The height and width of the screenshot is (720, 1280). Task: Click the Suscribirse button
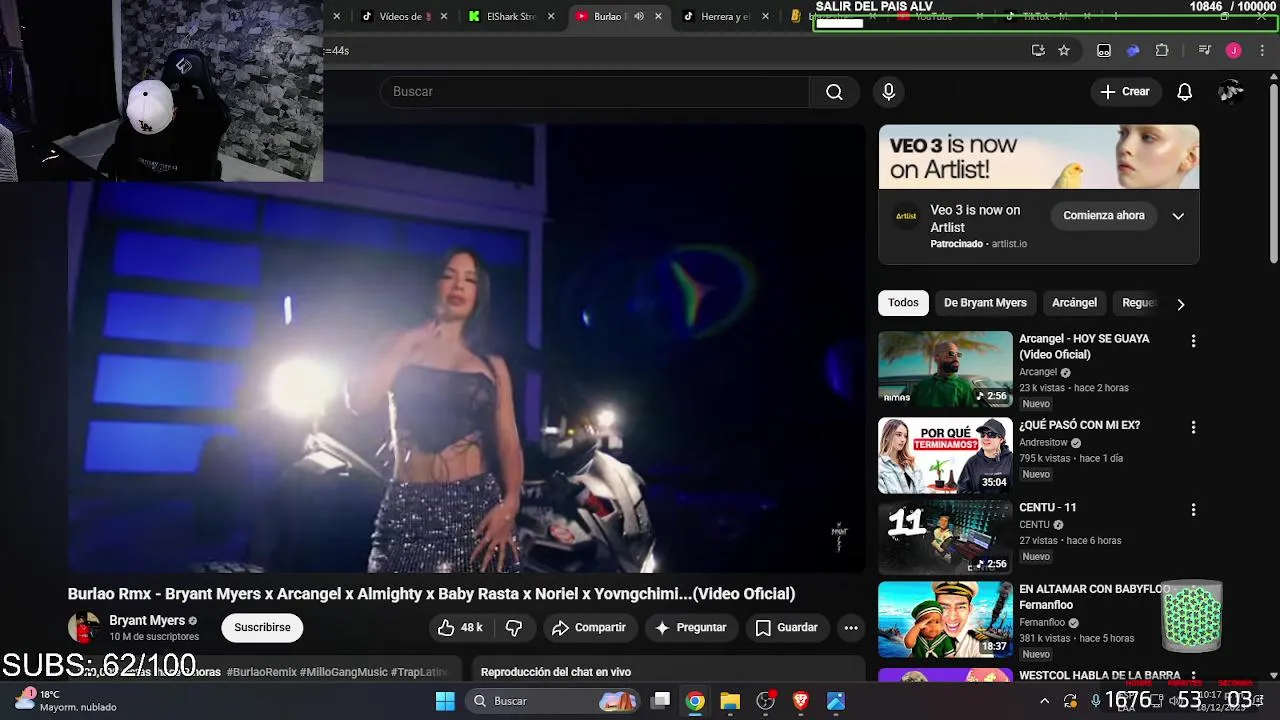click(x=262, y=628)
